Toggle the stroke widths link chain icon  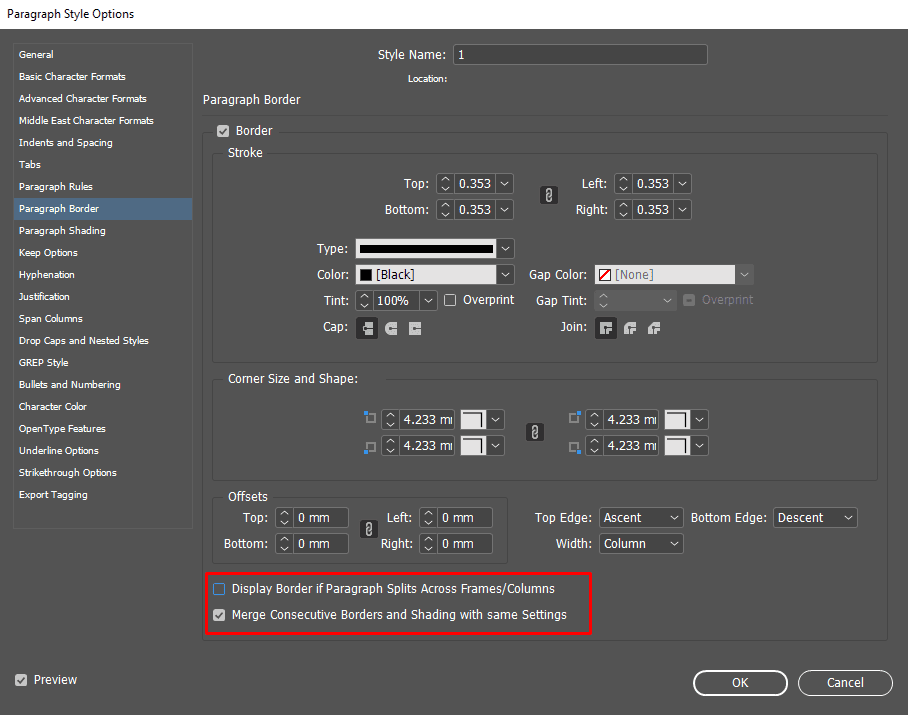548,196
